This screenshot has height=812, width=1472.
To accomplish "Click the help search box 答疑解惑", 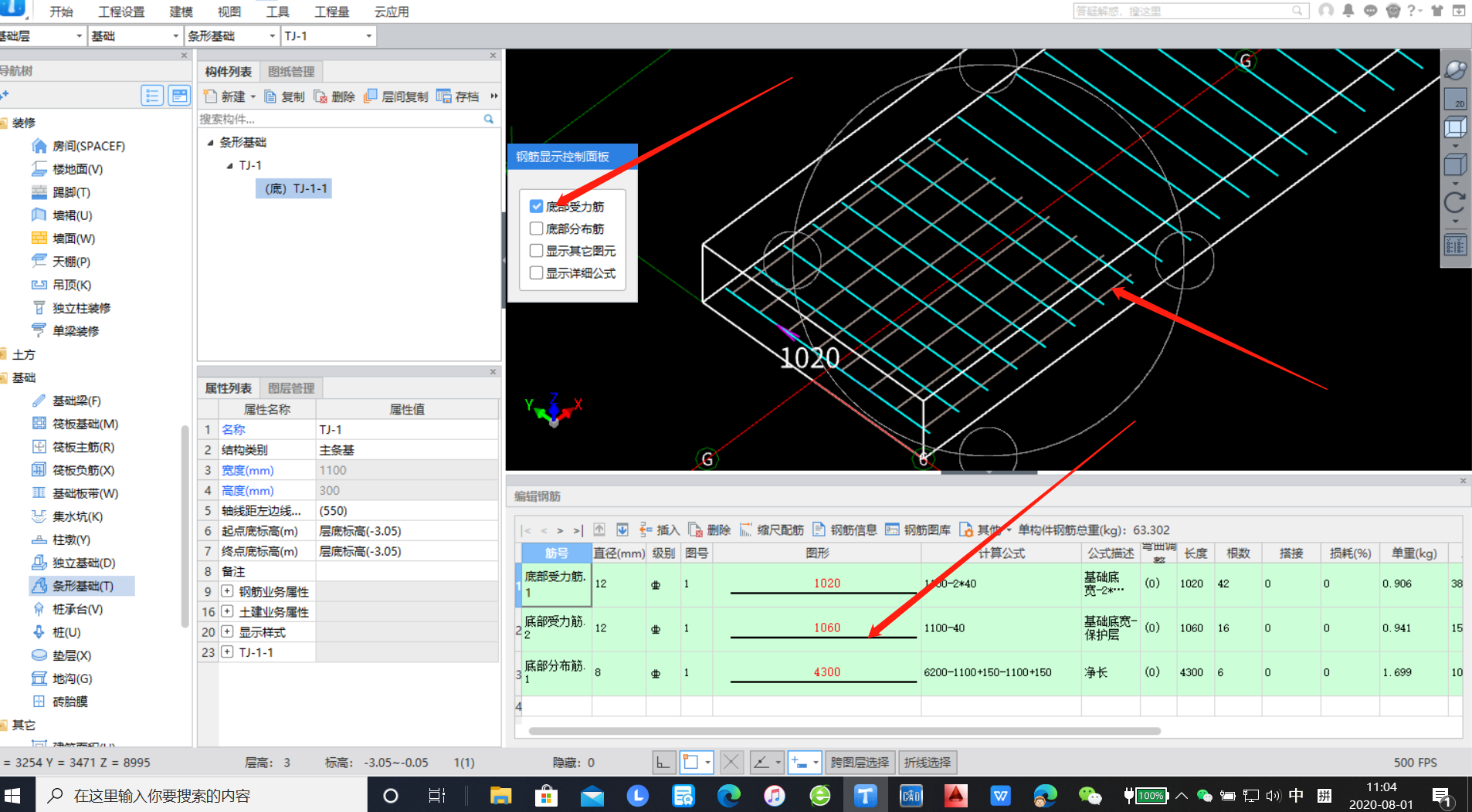I will pos(1189,11).
